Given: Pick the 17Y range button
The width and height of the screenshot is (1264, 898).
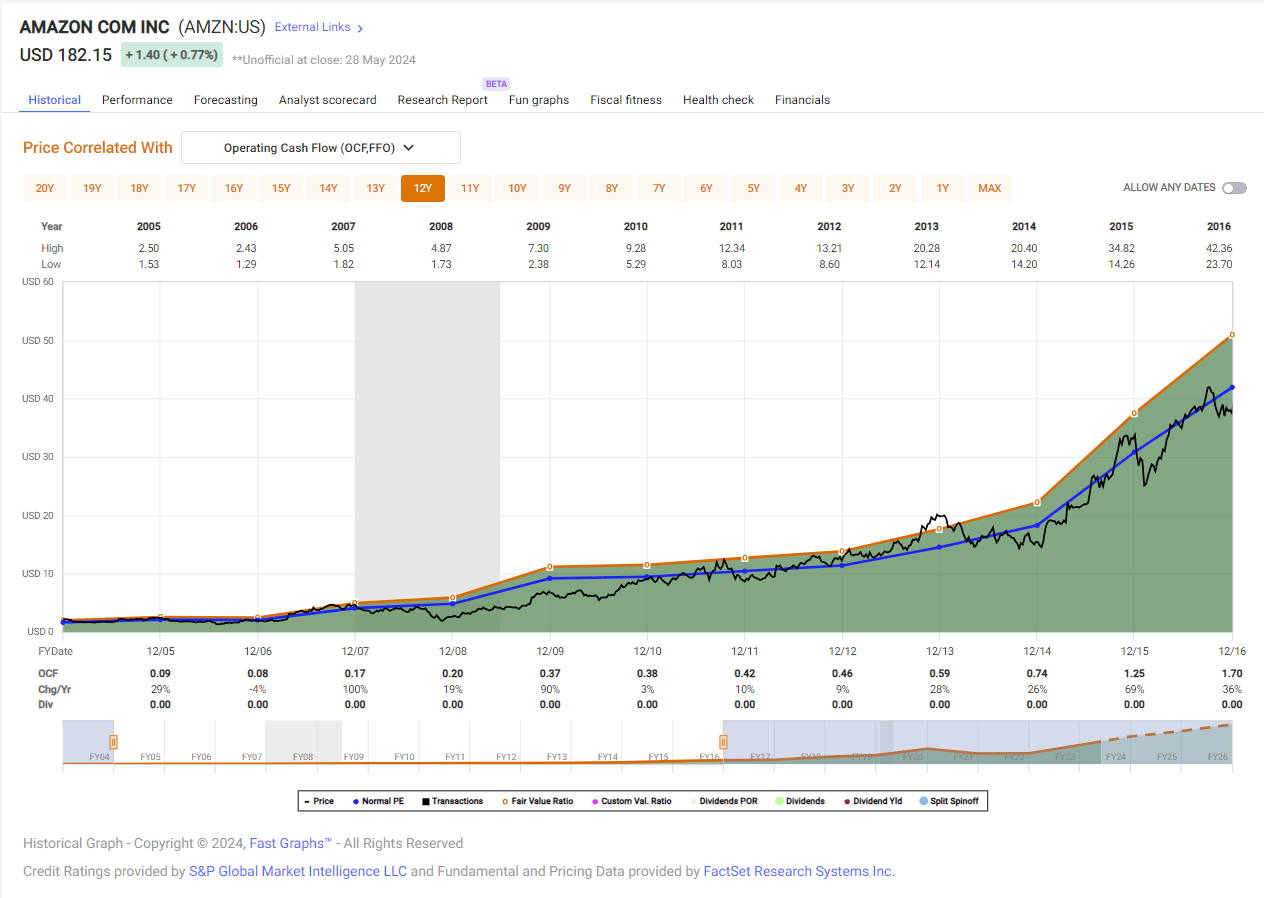Looking at the screenshot, I should (x=187, y=188).
